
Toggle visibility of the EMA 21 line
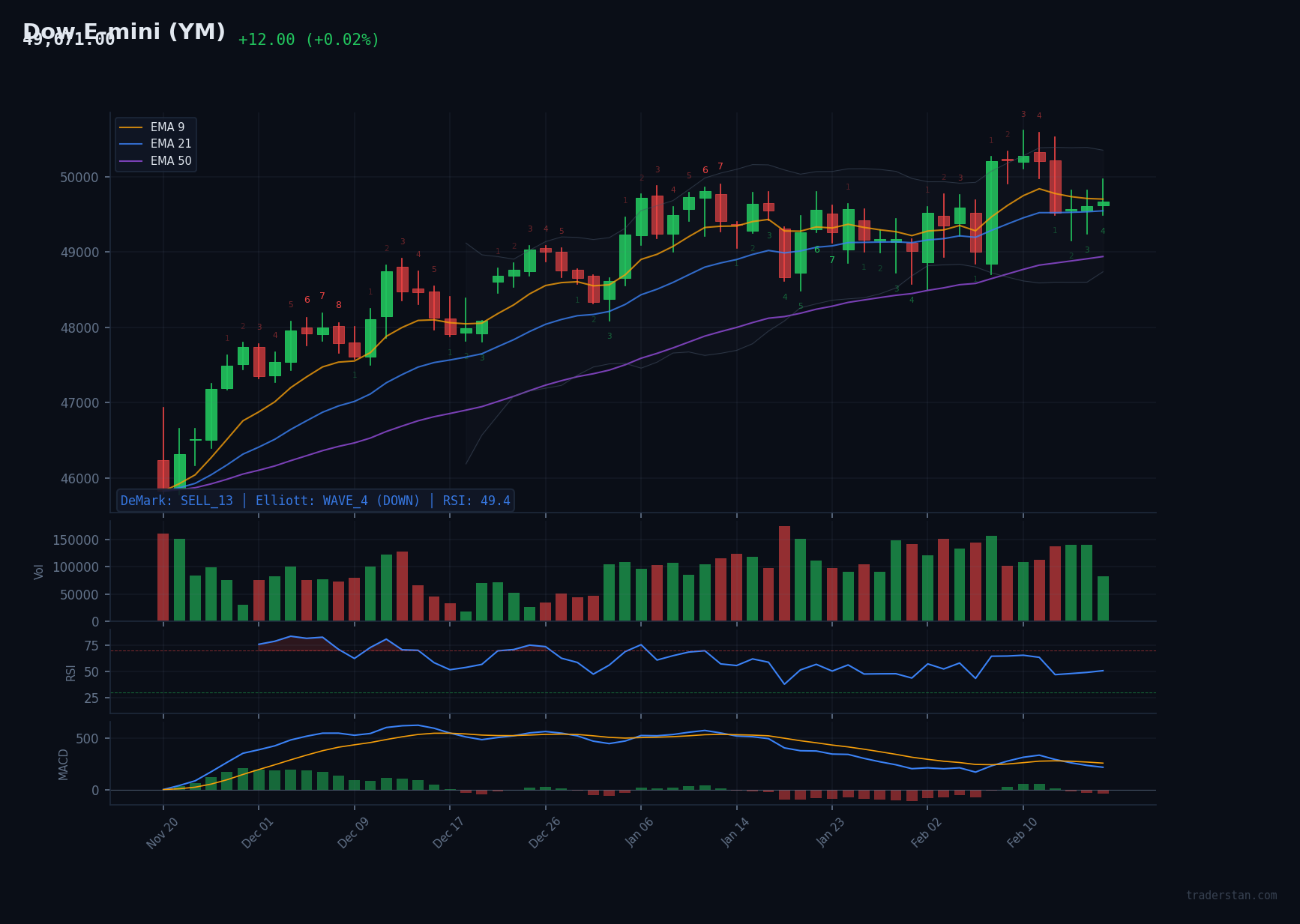[x=171, y=144]
